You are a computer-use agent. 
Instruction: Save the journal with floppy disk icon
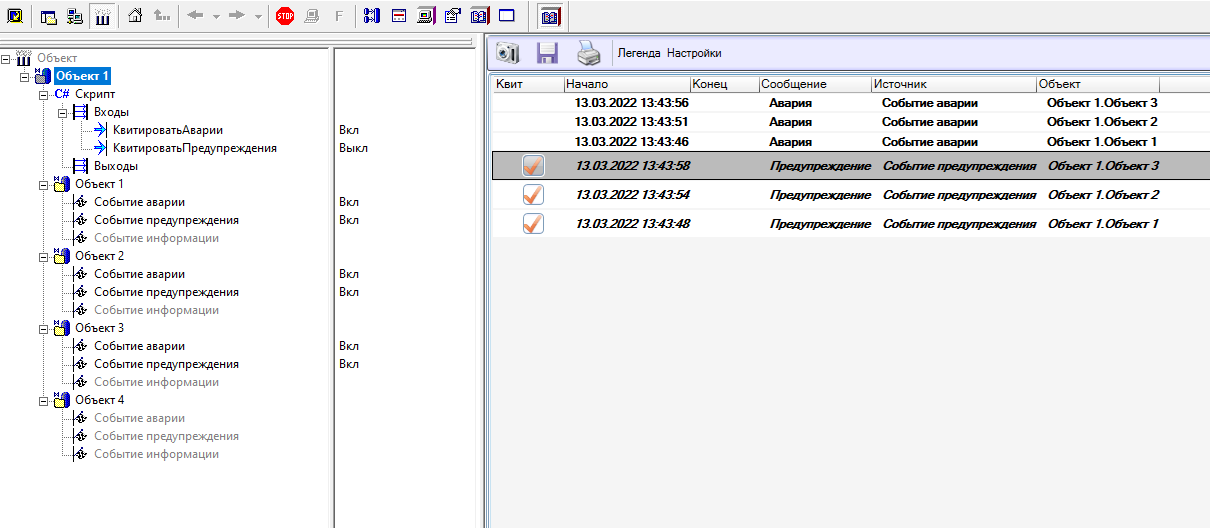(547, 53)
